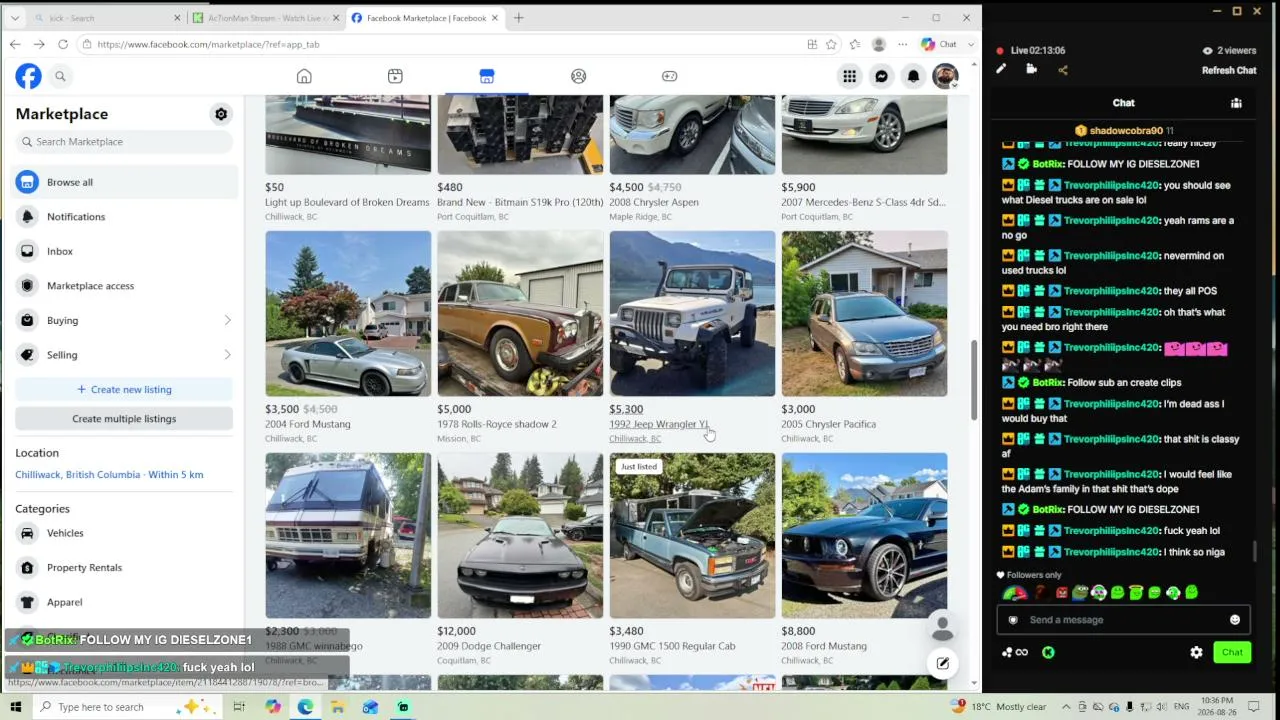Screen dimensions: 1280x720
Task: Open the 1978 Rolls-Royce shadow 2 photo
Action: pos(520,314)
